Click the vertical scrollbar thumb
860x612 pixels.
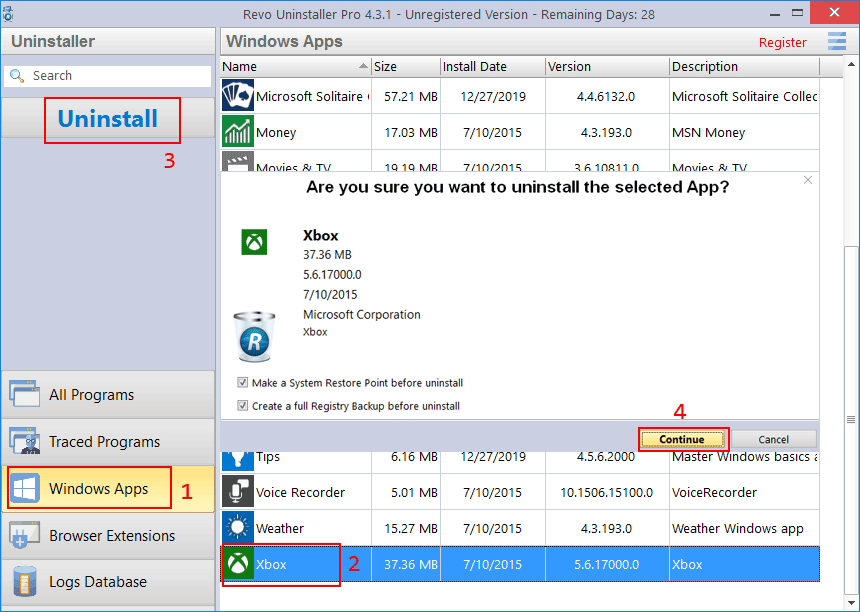tap(851, 420)
